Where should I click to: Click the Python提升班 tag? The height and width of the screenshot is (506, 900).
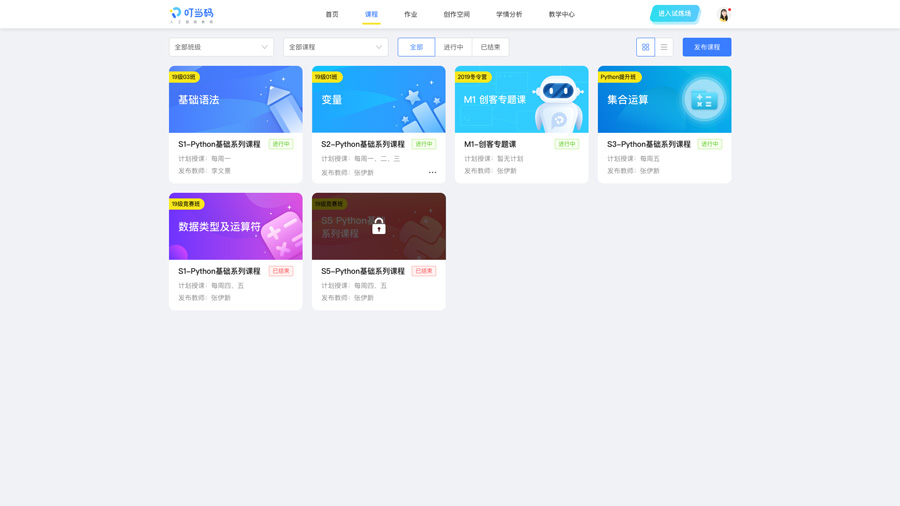[619, 77]
